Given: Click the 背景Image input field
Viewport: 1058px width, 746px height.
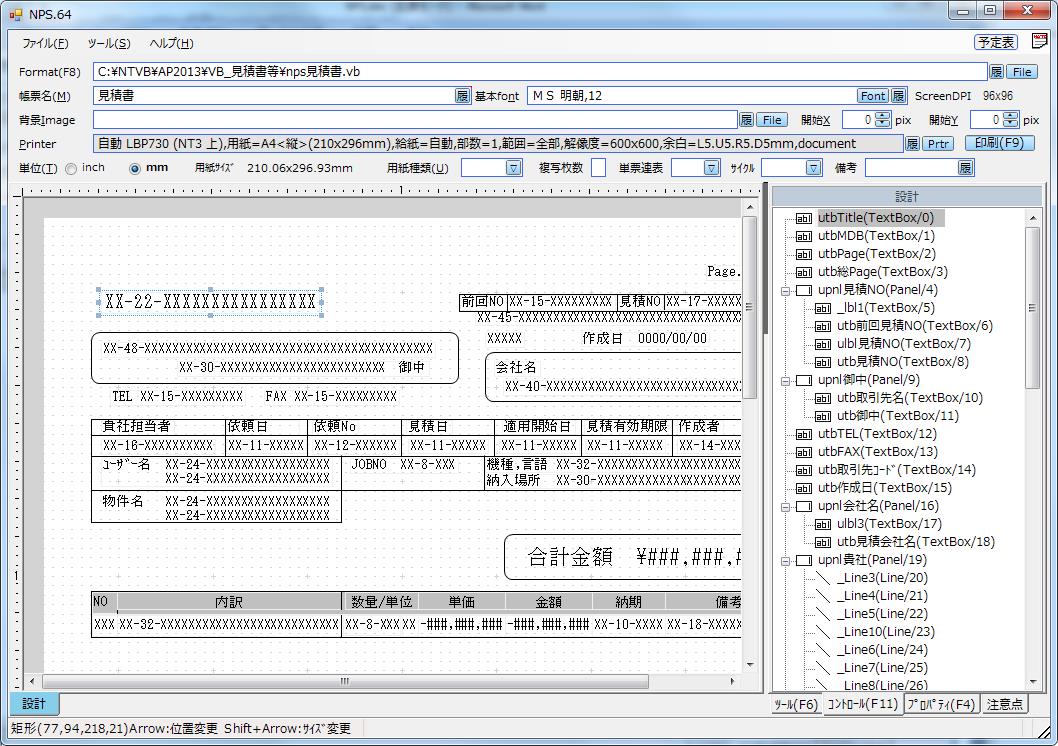Looking at the screenshot, I should [414, 120].
